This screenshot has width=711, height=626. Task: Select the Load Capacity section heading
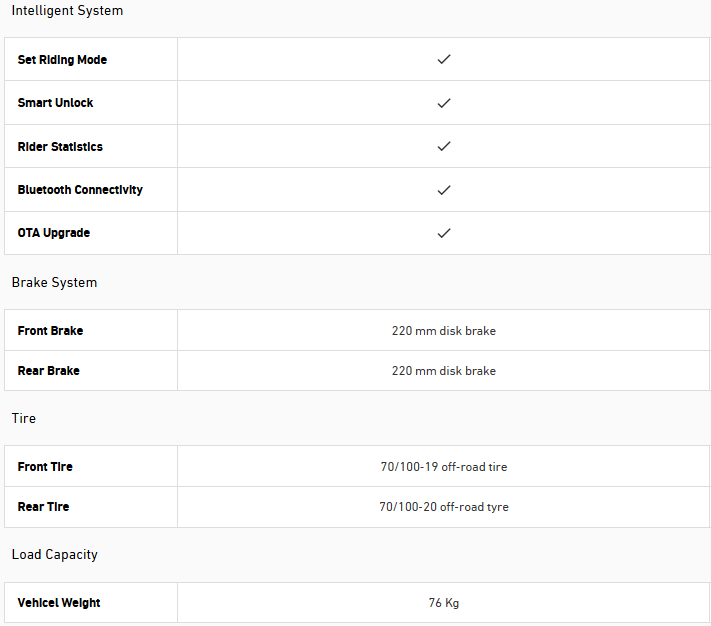coord(54,554)
